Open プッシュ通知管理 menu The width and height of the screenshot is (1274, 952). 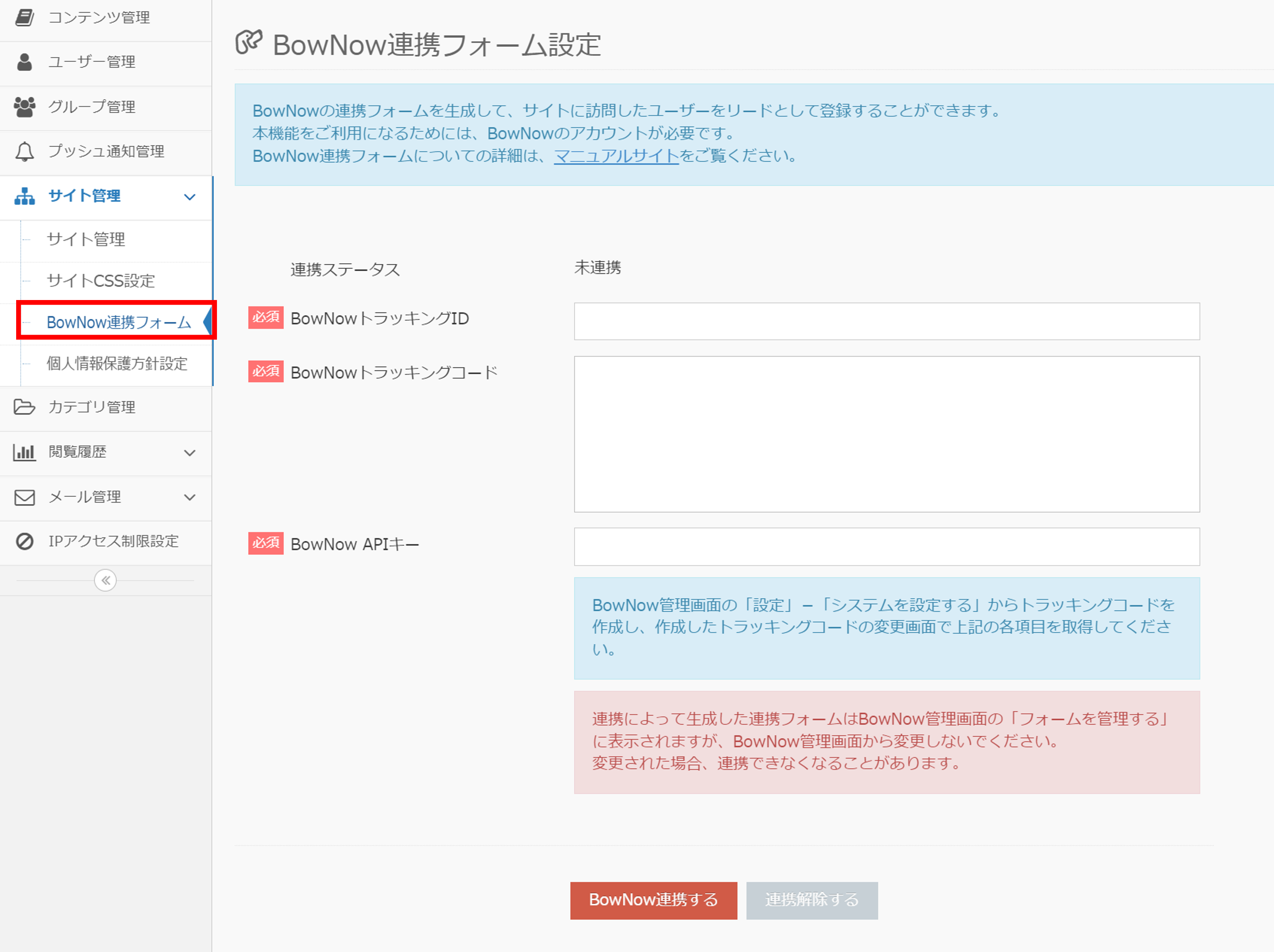click(x=105, y=152)
